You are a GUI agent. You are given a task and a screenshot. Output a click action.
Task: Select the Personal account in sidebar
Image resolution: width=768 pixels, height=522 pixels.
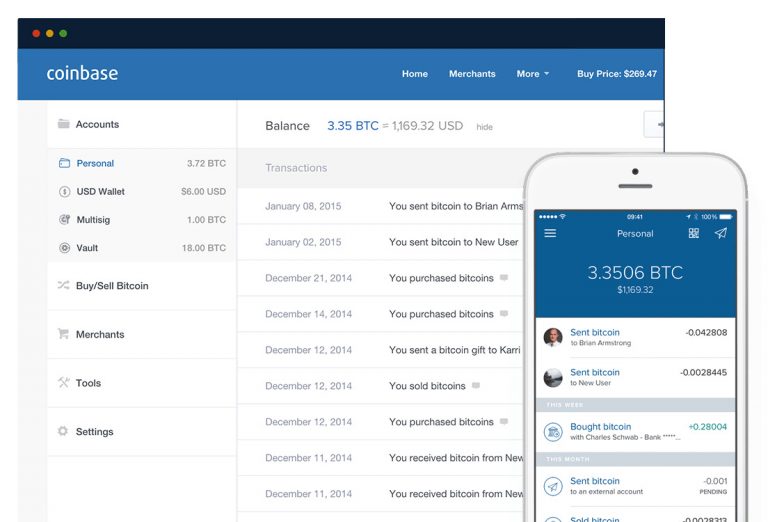(x=142, y=163)
